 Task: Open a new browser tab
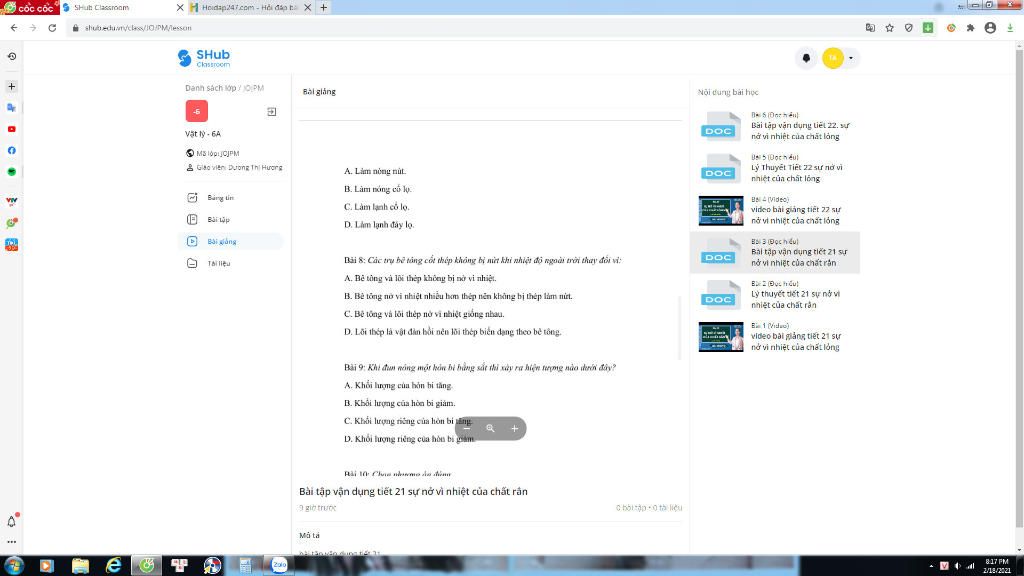323,8
